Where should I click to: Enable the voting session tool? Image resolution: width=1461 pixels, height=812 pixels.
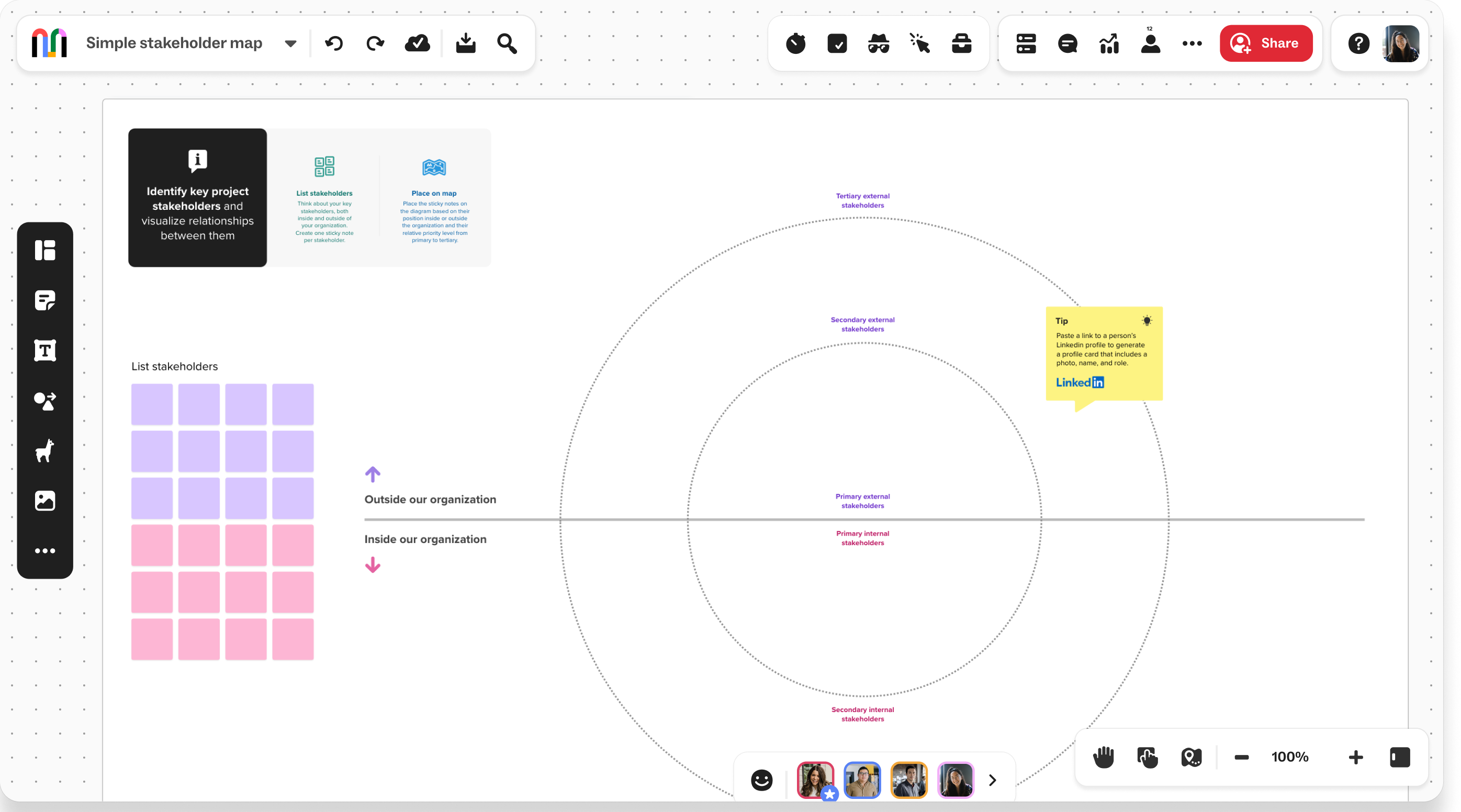pyautogui.click(x=837, y=43)
